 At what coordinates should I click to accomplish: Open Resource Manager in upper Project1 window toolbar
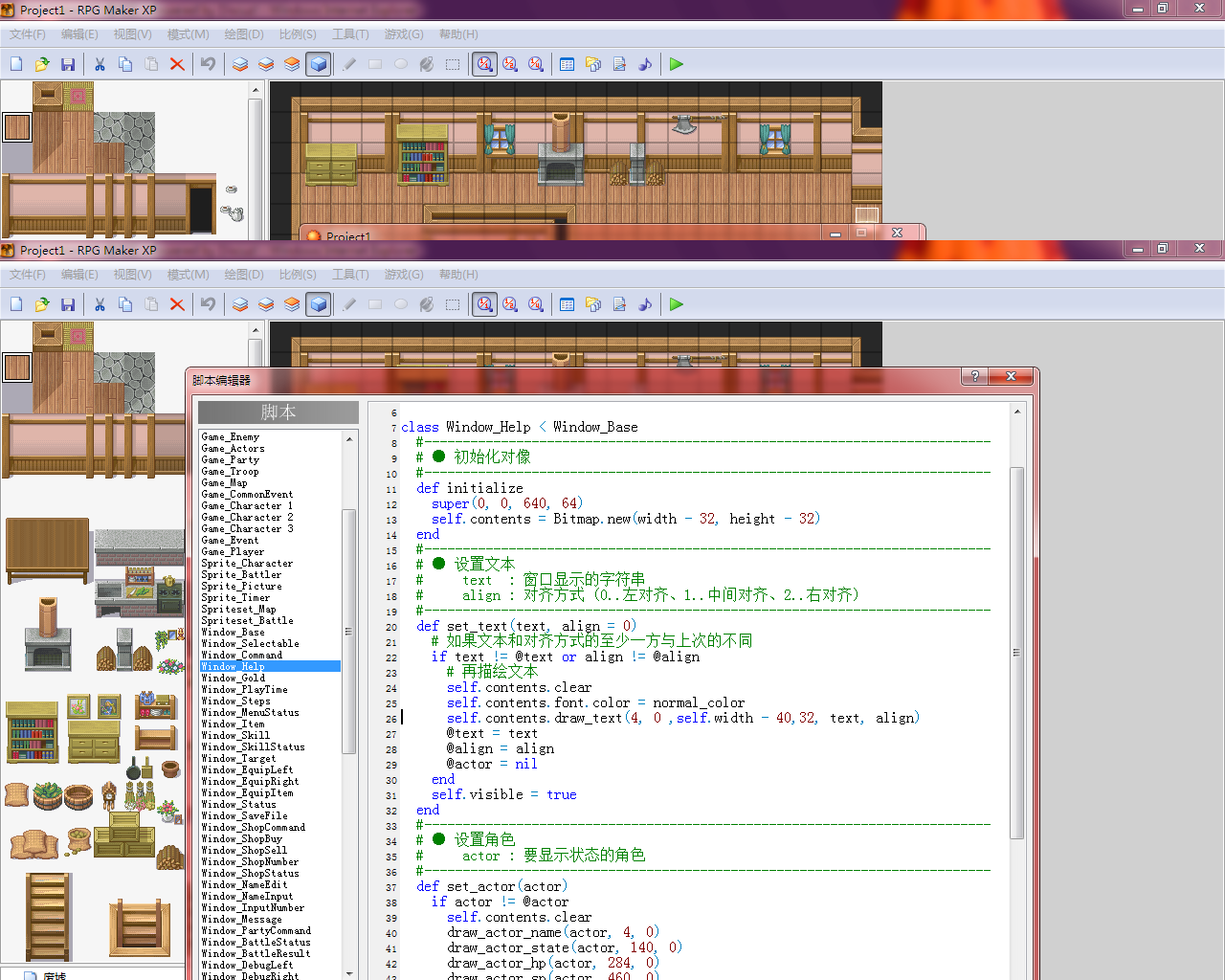[x=593, y=64]
